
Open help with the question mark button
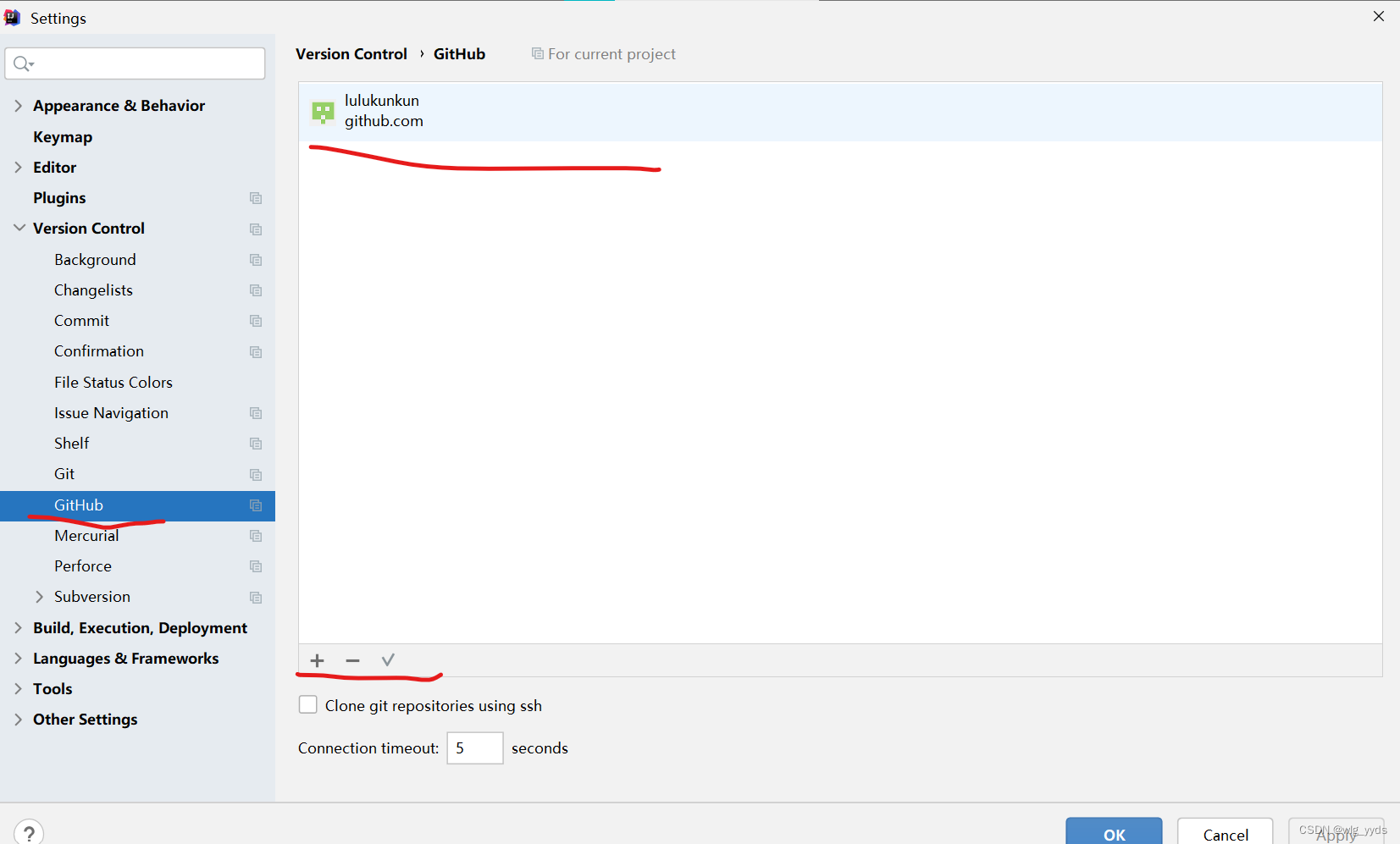29,833
